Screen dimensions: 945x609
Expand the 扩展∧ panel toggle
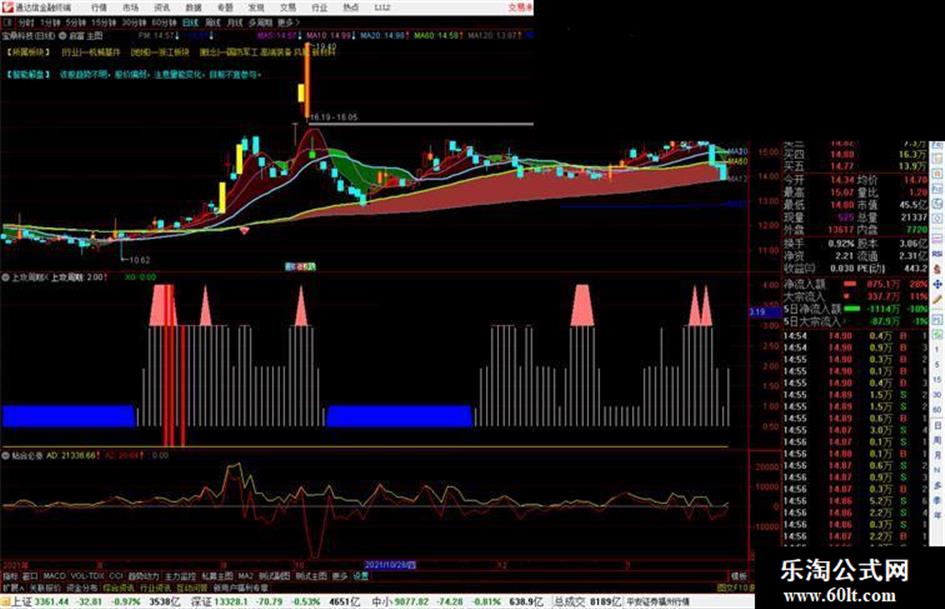(13, 587)
